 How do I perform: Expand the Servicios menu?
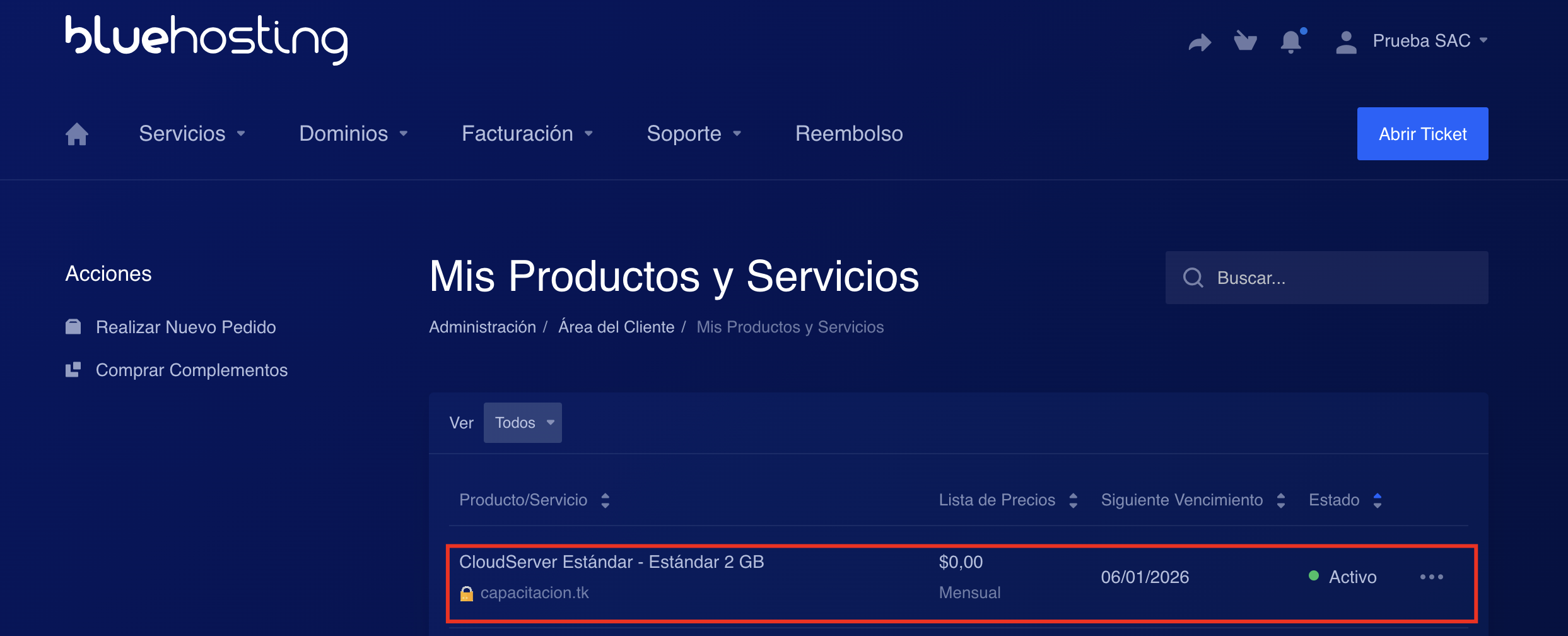point(192,134)
